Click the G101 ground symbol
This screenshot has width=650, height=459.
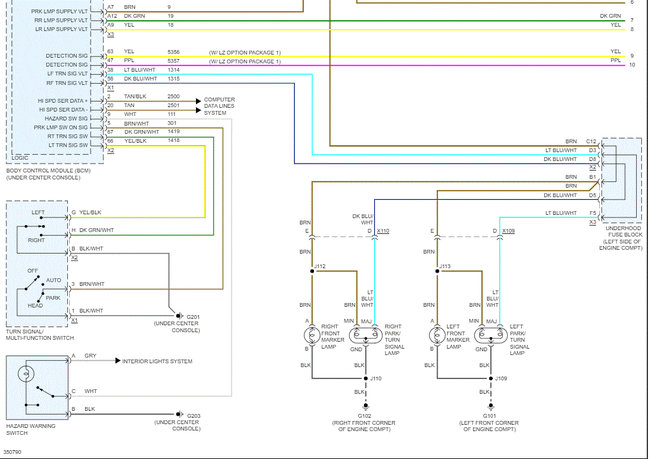click(491, 406)
